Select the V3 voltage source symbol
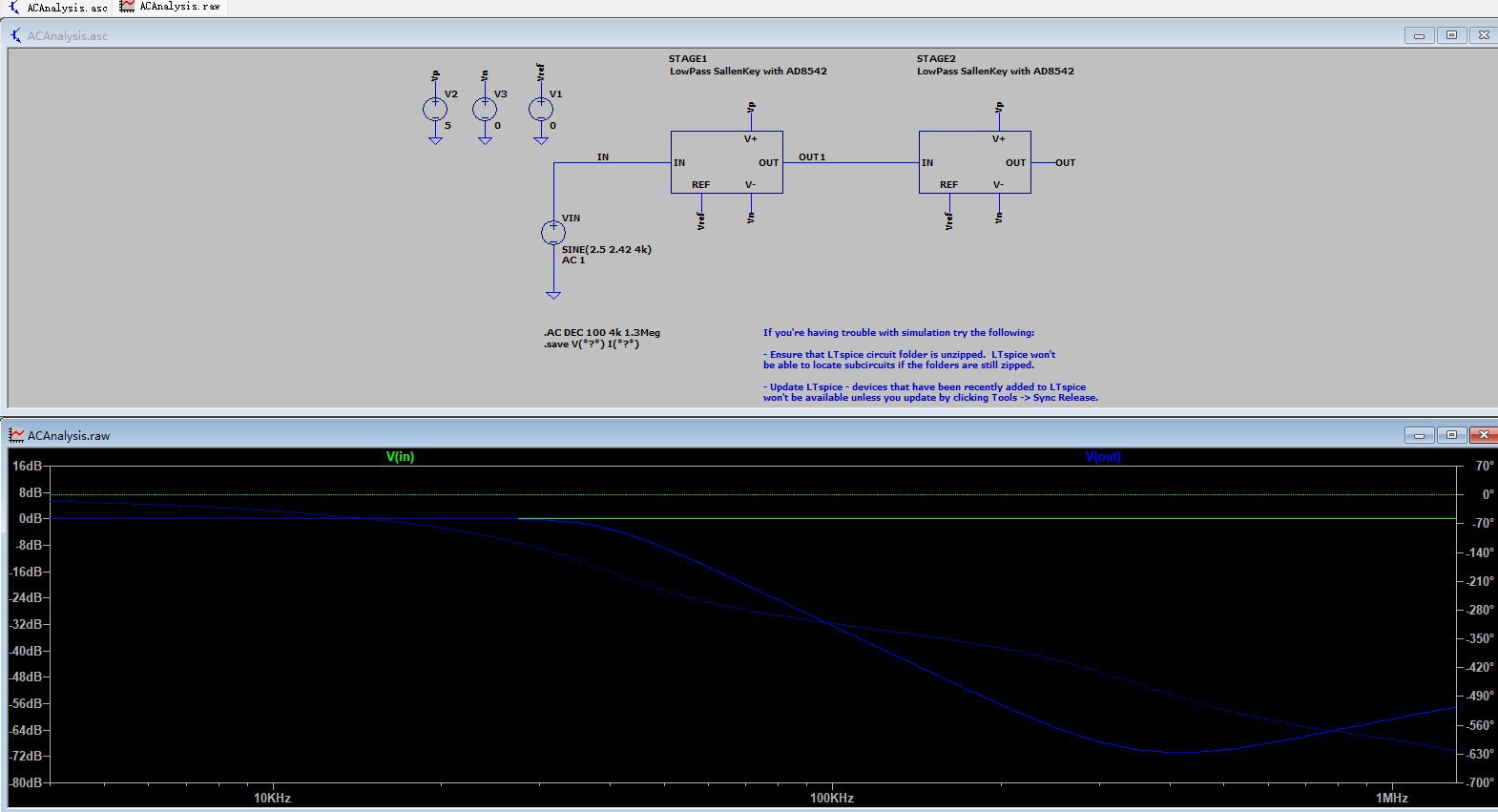This screenshot has height=812, width=1498. (x=485, y=110)
